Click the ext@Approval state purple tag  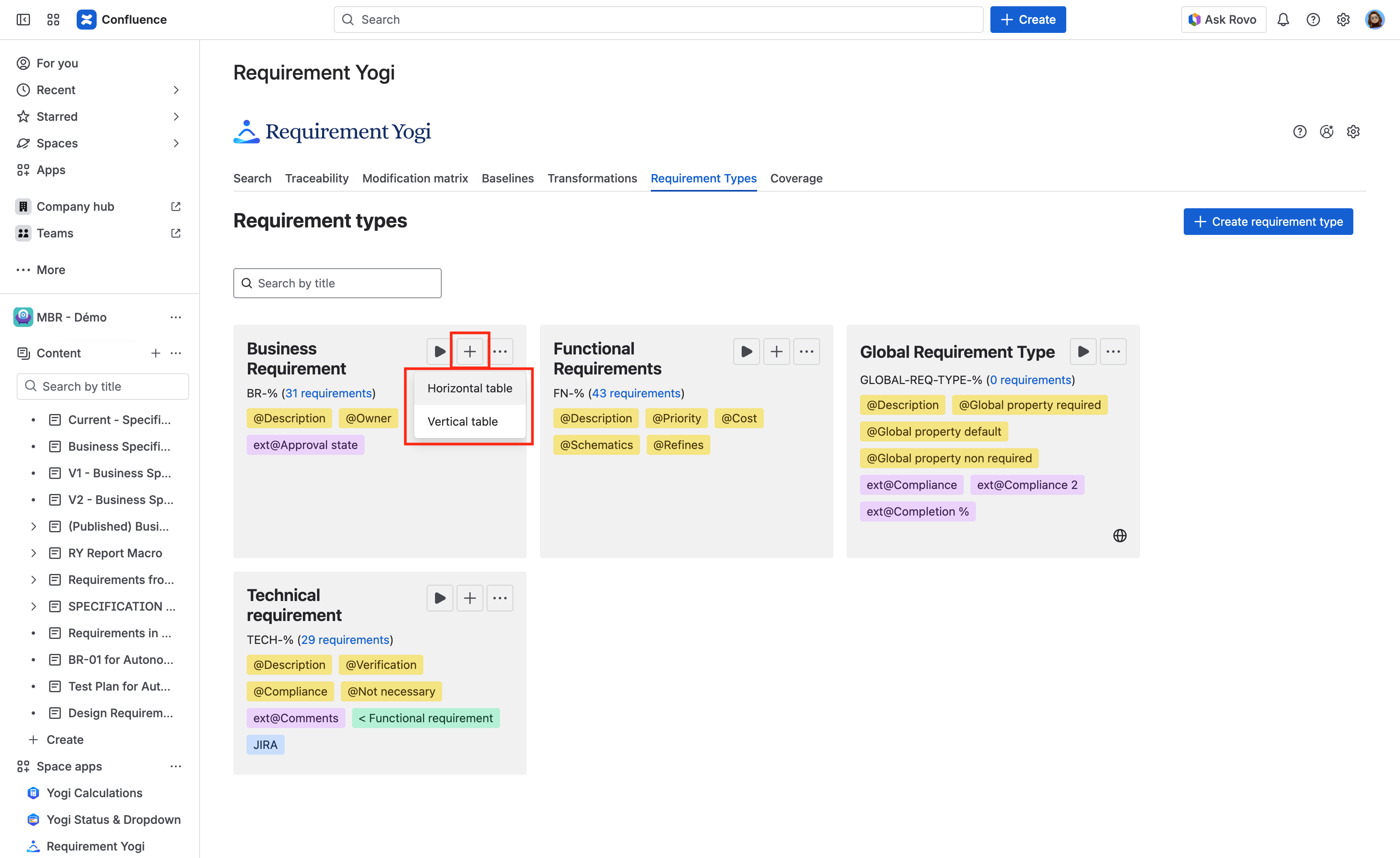tap(305, 445)
